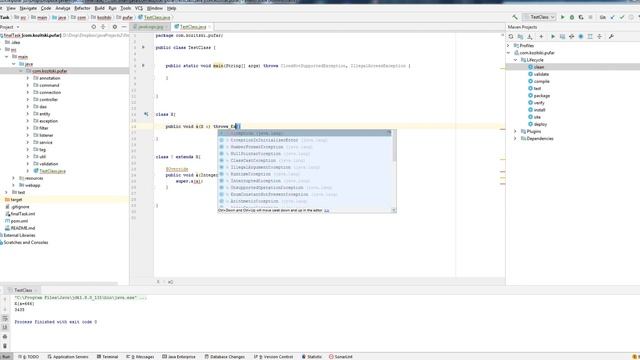Select the TestClass tab in Run panel

click(x=23, y=290)
